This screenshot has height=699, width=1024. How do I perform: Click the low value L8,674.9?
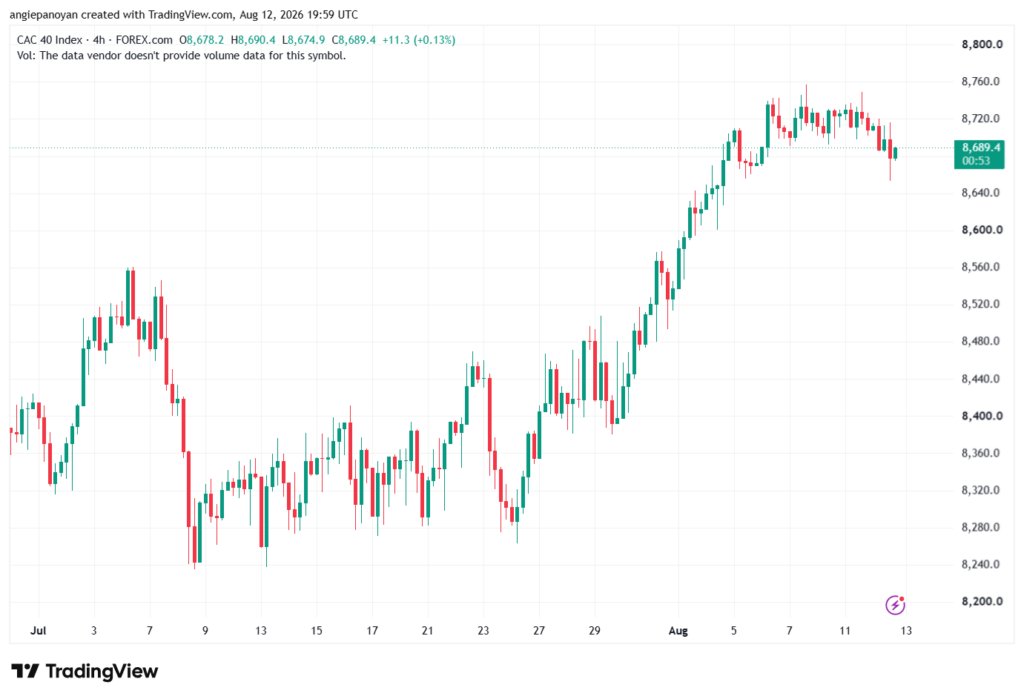coord(304,40)
